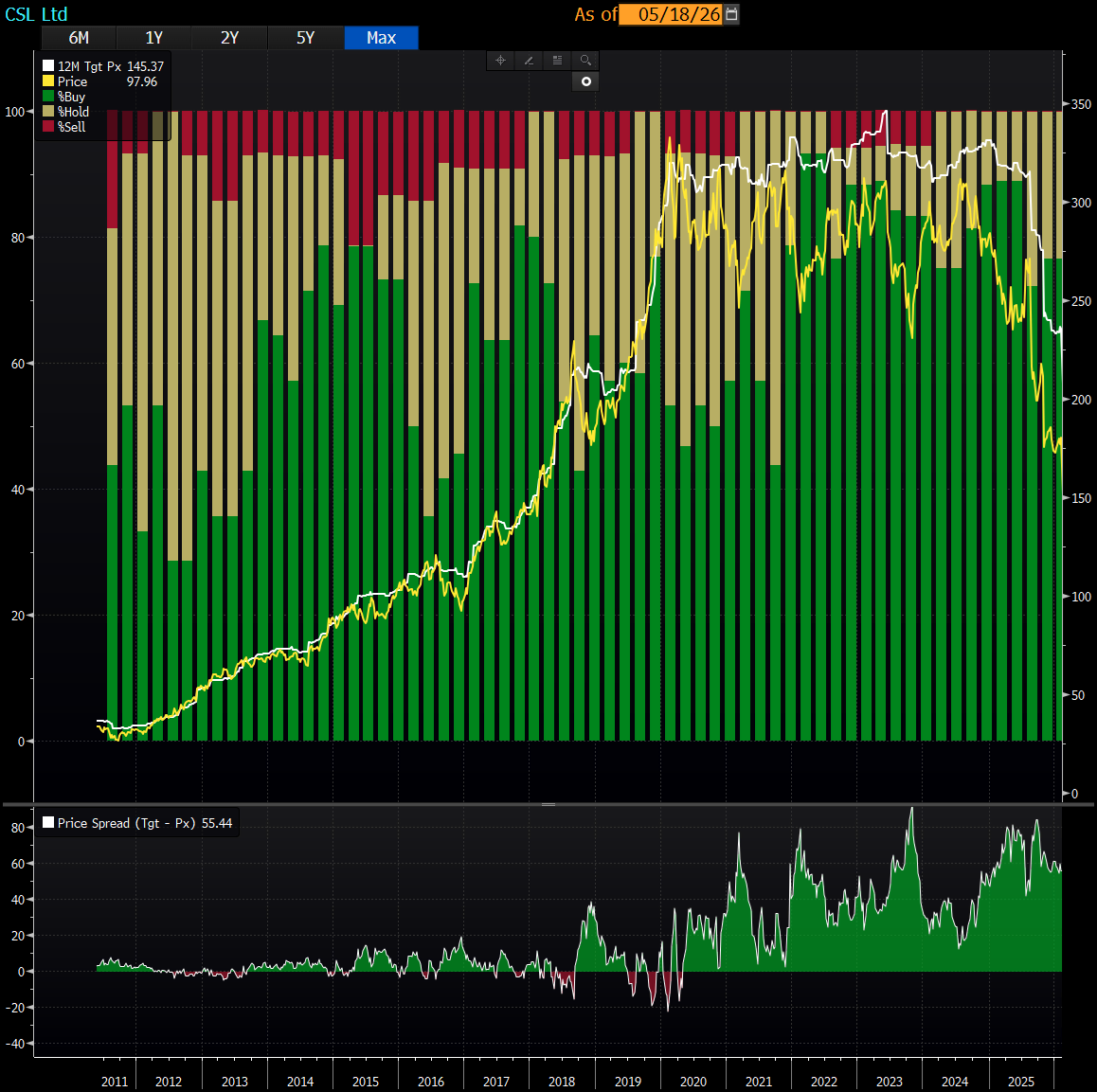
Task: Activate the crosshair tracking tool
Action: (x=501, y=61)
